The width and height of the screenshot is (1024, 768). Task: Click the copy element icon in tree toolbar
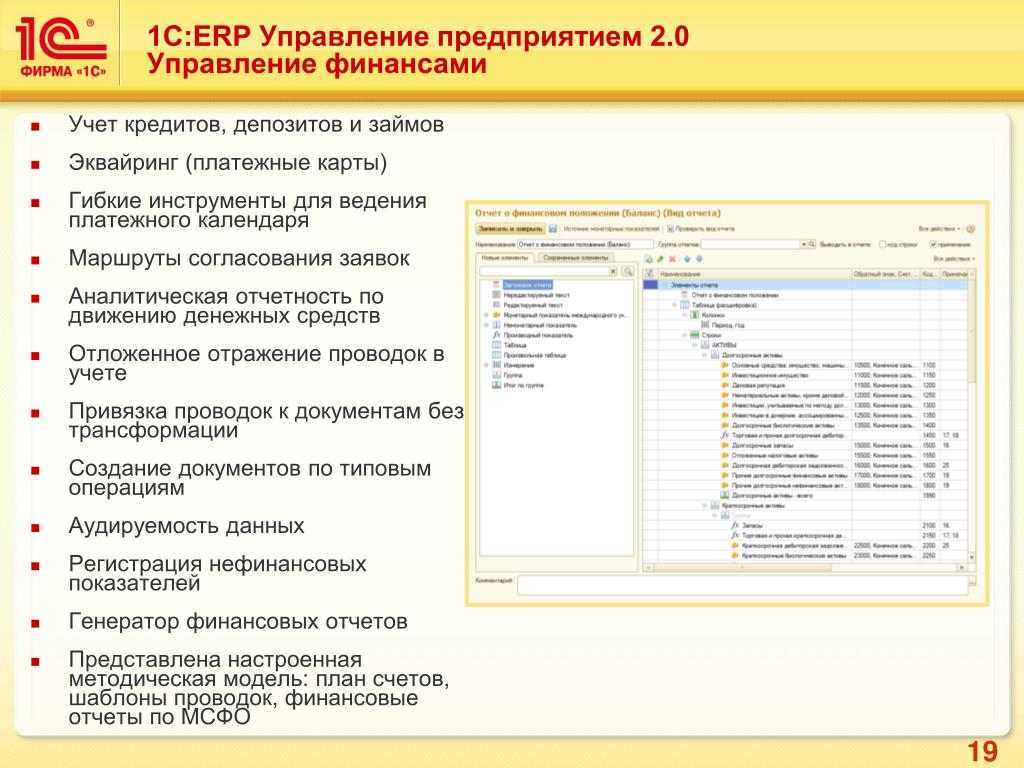pos(648,259)
